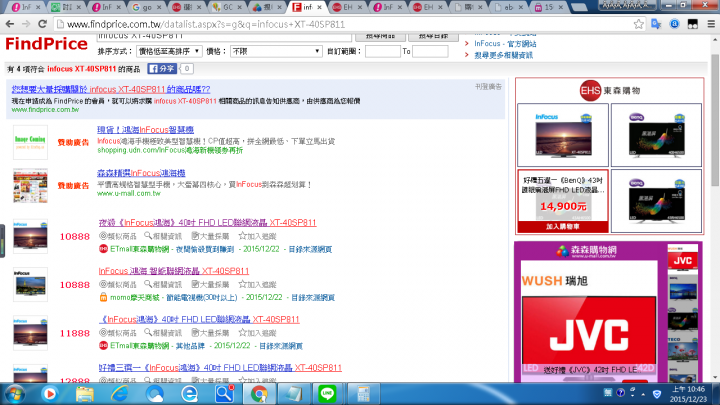
Task: Click InFocus TV thumbnail in EHS ad
Action: [563, 135]
